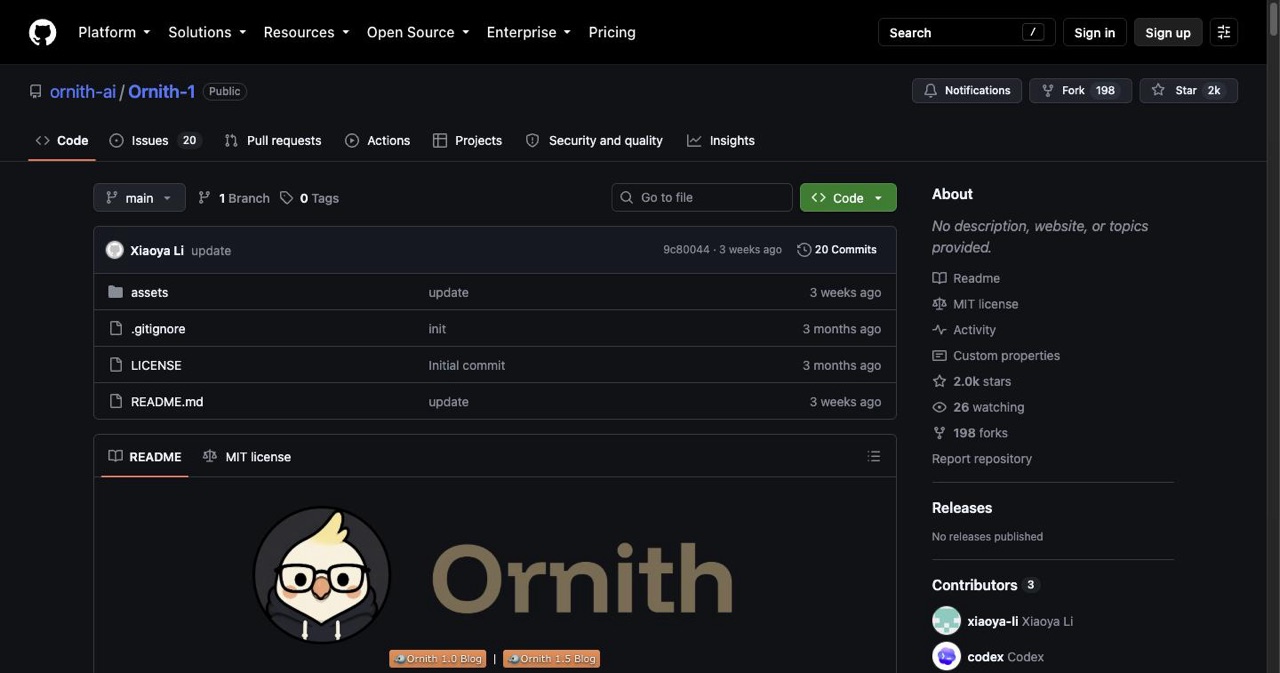This screenshot has width=1280, height=673.
Task: Open the ornith-ai owner link
Action: 83,91
